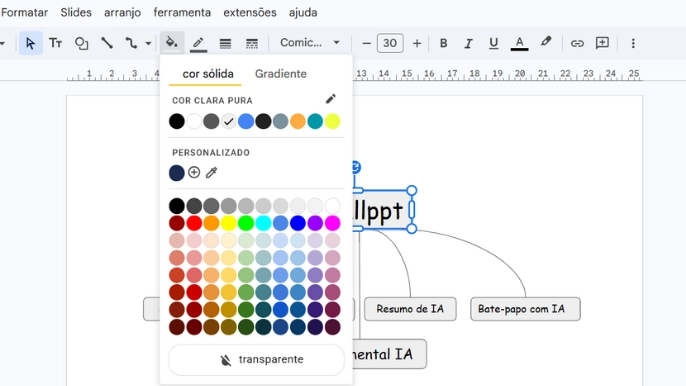Edit theme colors with the pencil icon

(331, 99)
